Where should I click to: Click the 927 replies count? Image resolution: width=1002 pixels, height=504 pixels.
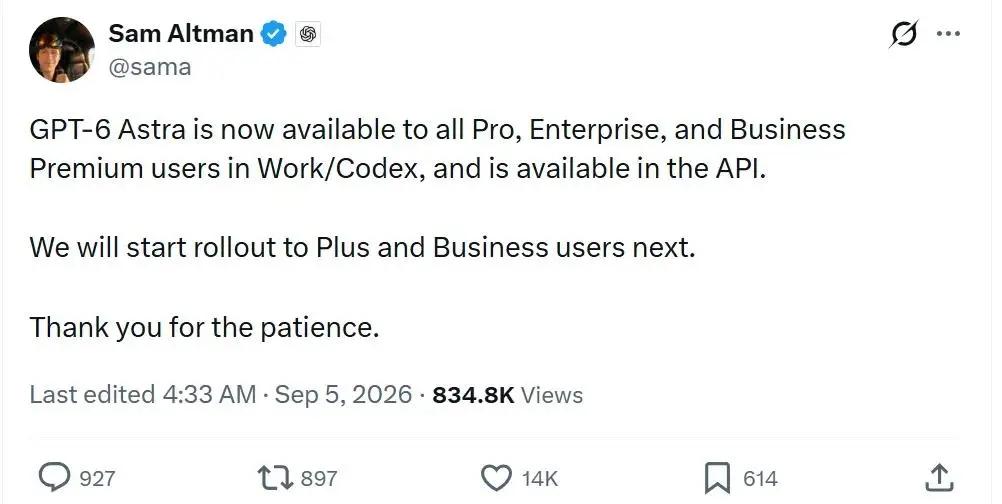click(x=97, y=478)
